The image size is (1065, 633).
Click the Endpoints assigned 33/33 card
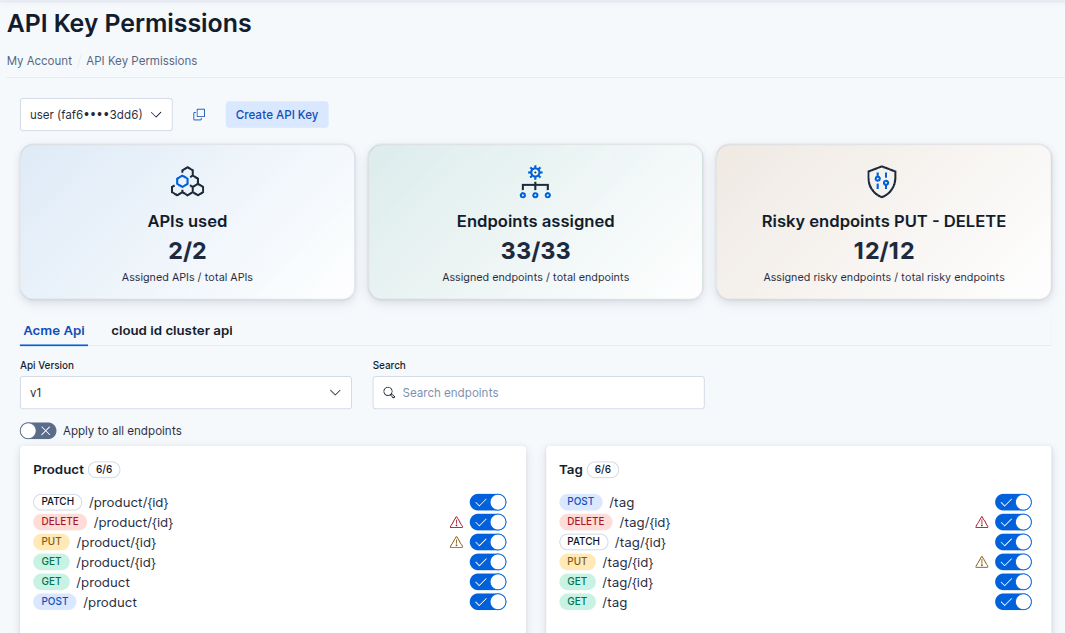[535, 221]
